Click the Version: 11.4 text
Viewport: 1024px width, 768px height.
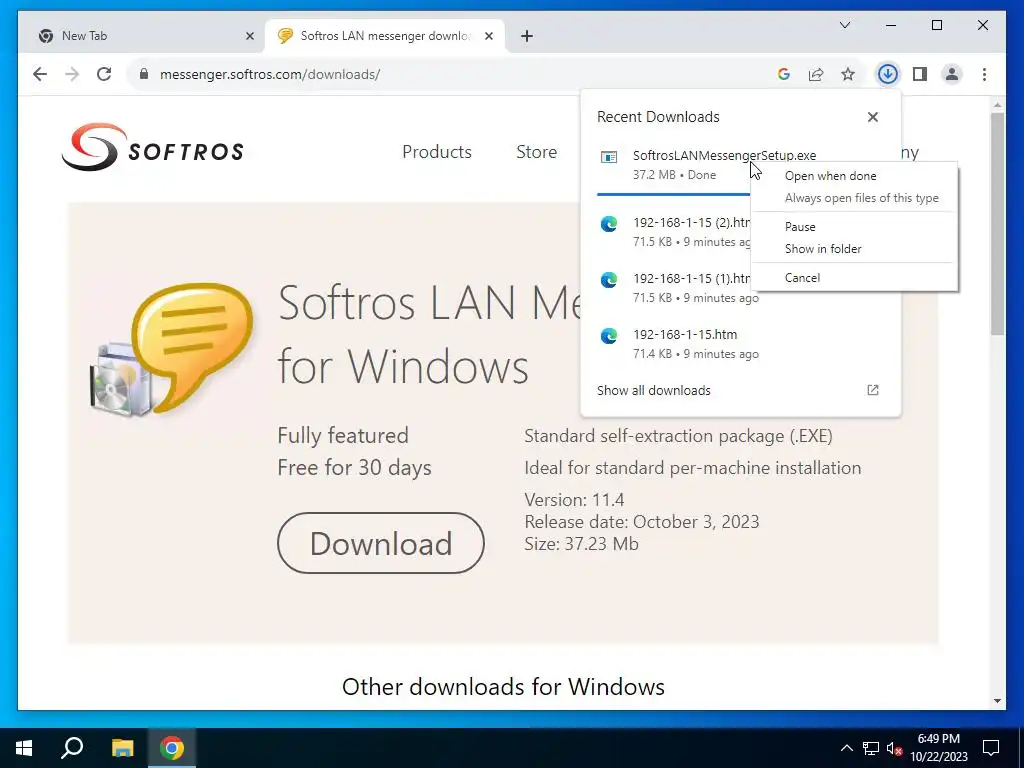(574, 500)
